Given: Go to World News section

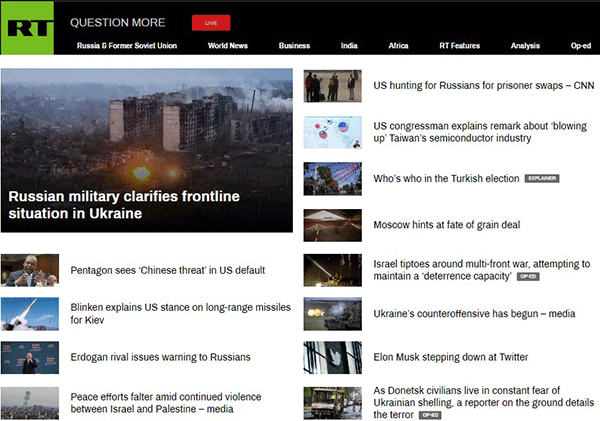Looking at the screenshot, I should 228,46.
